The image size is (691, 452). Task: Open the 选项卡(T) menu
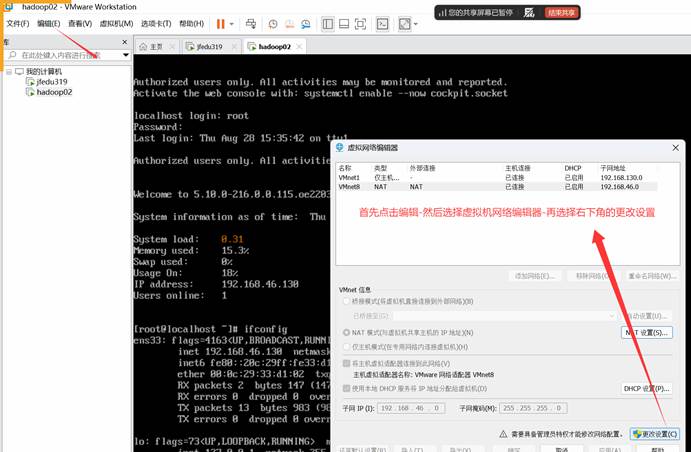[x=156, y=24]
